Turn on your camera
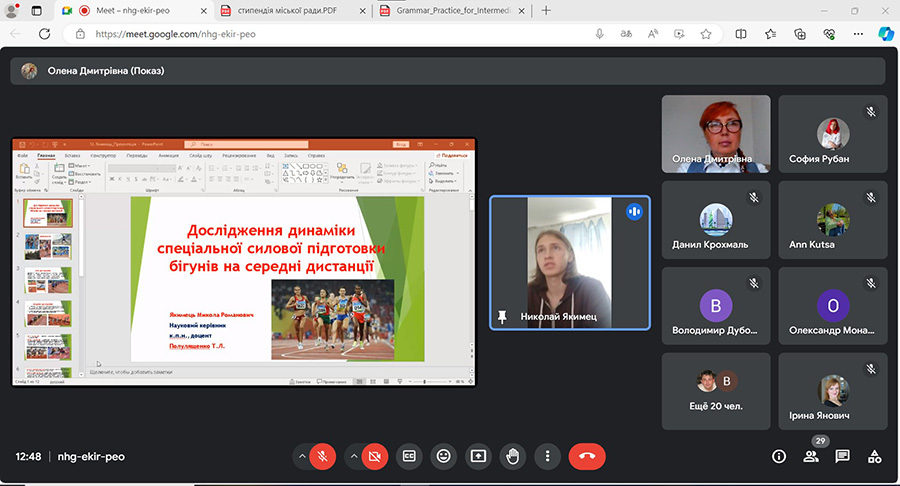Screen dimensions: 900x486 point(375,456)
